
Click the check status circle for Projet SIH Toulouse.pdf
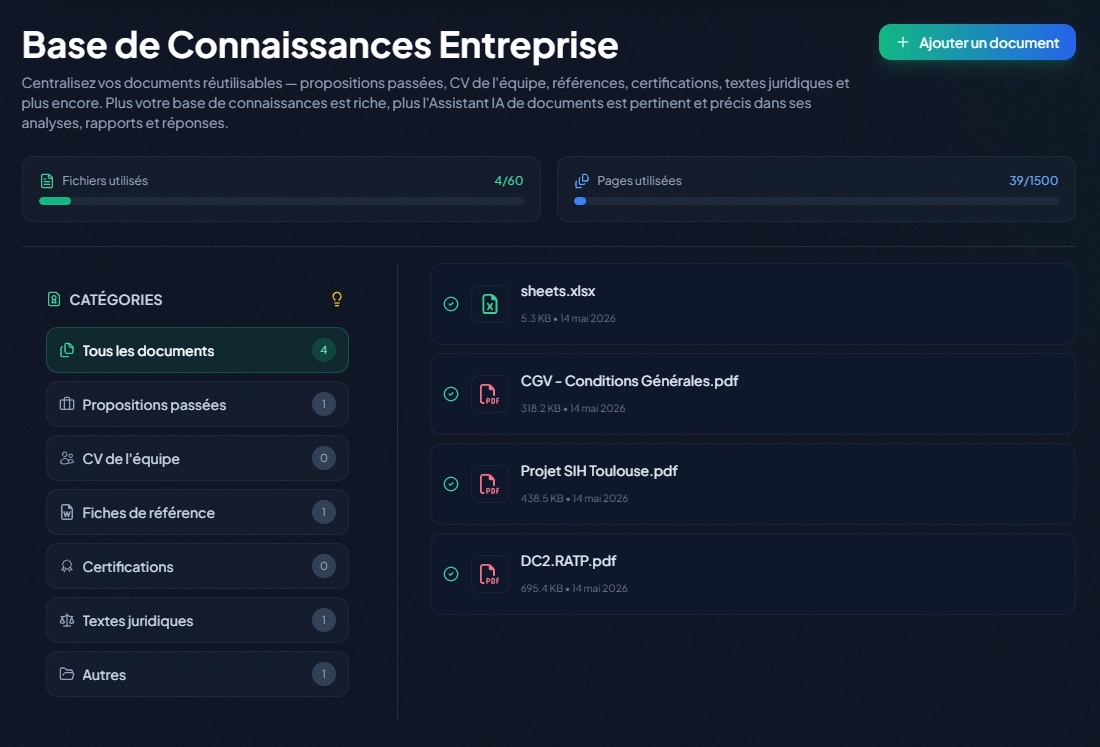[x=451, y=484]
